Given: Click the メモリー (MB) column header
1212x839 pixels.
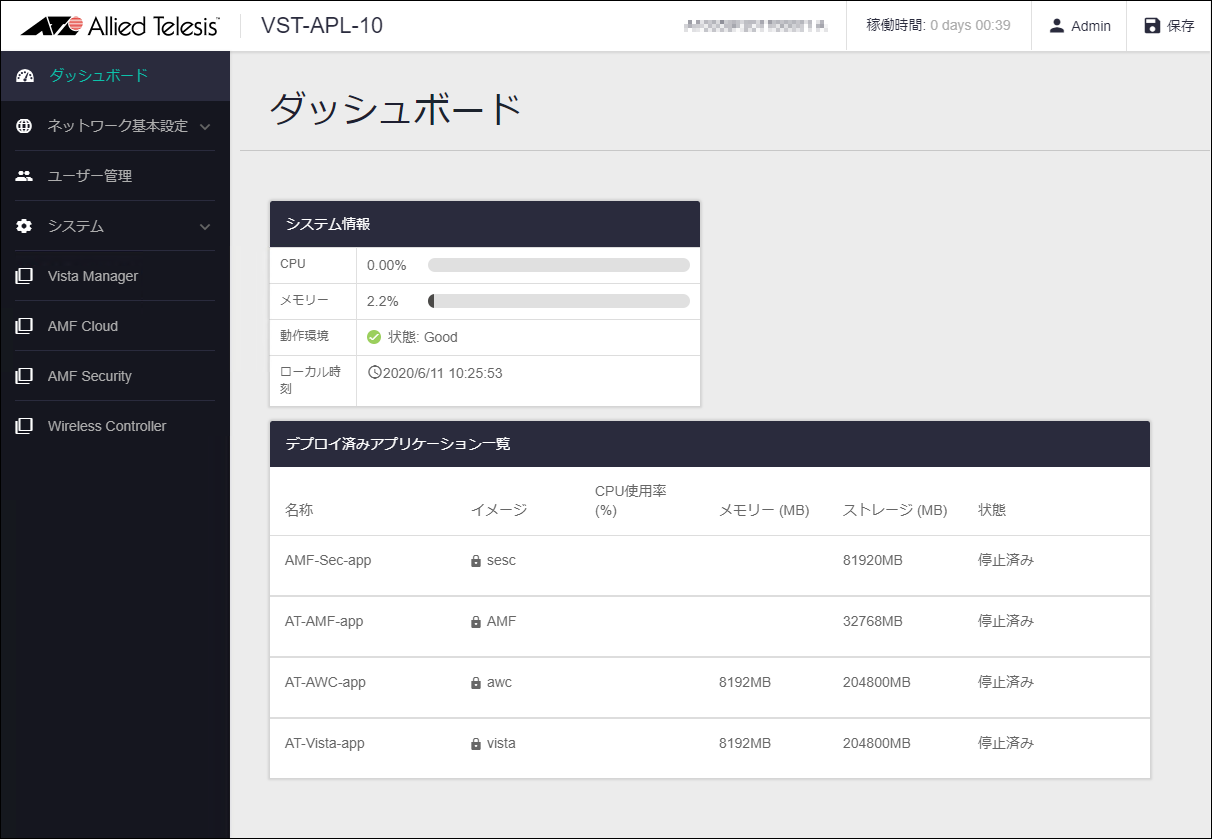Looking at the screenshot, I should click(x=764, y=510).
